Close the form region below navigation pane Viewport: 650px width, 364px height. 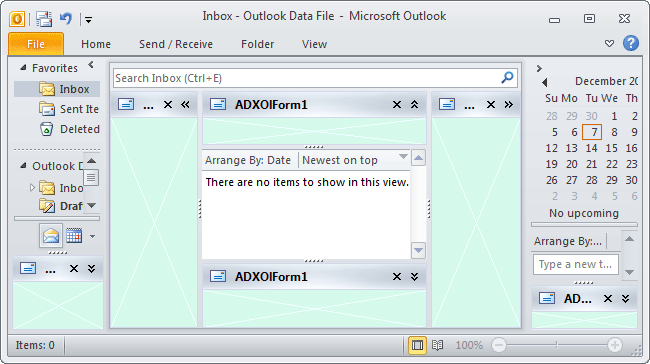[x=74, y=269]
